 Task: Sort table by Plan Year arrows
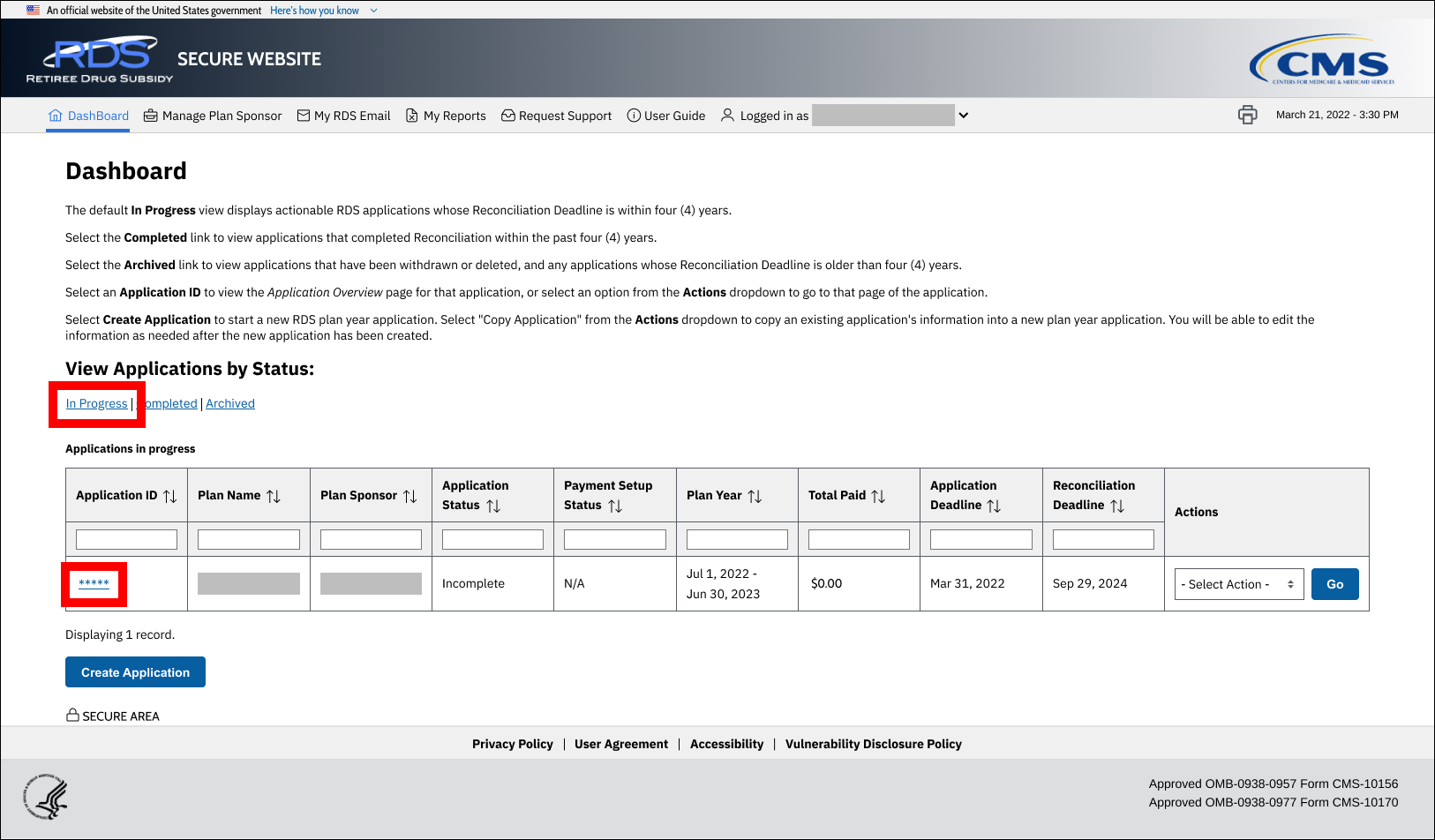tap(755, 496)
